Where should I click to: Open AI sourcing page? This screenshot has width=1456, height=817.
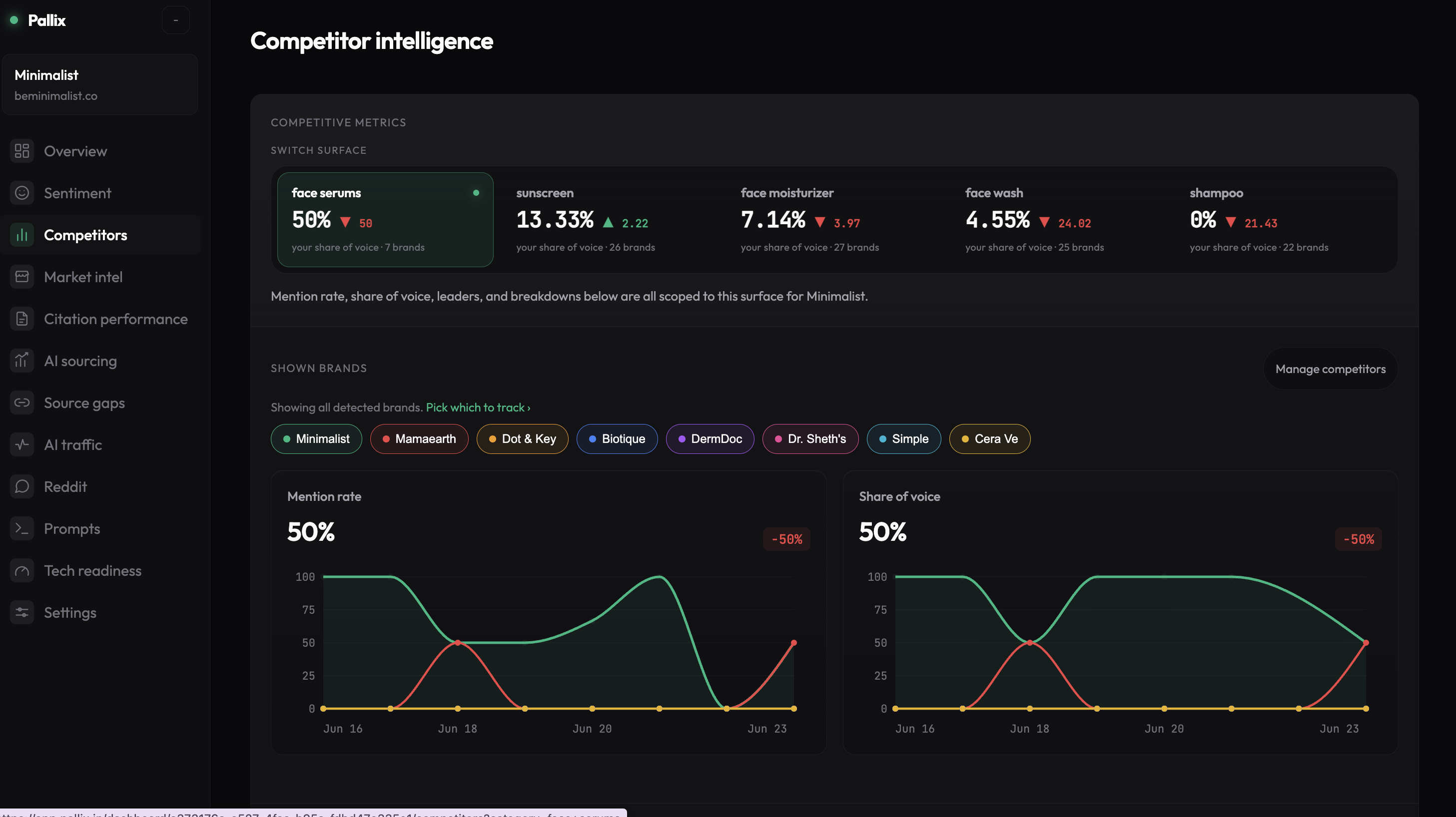[80, 361]
